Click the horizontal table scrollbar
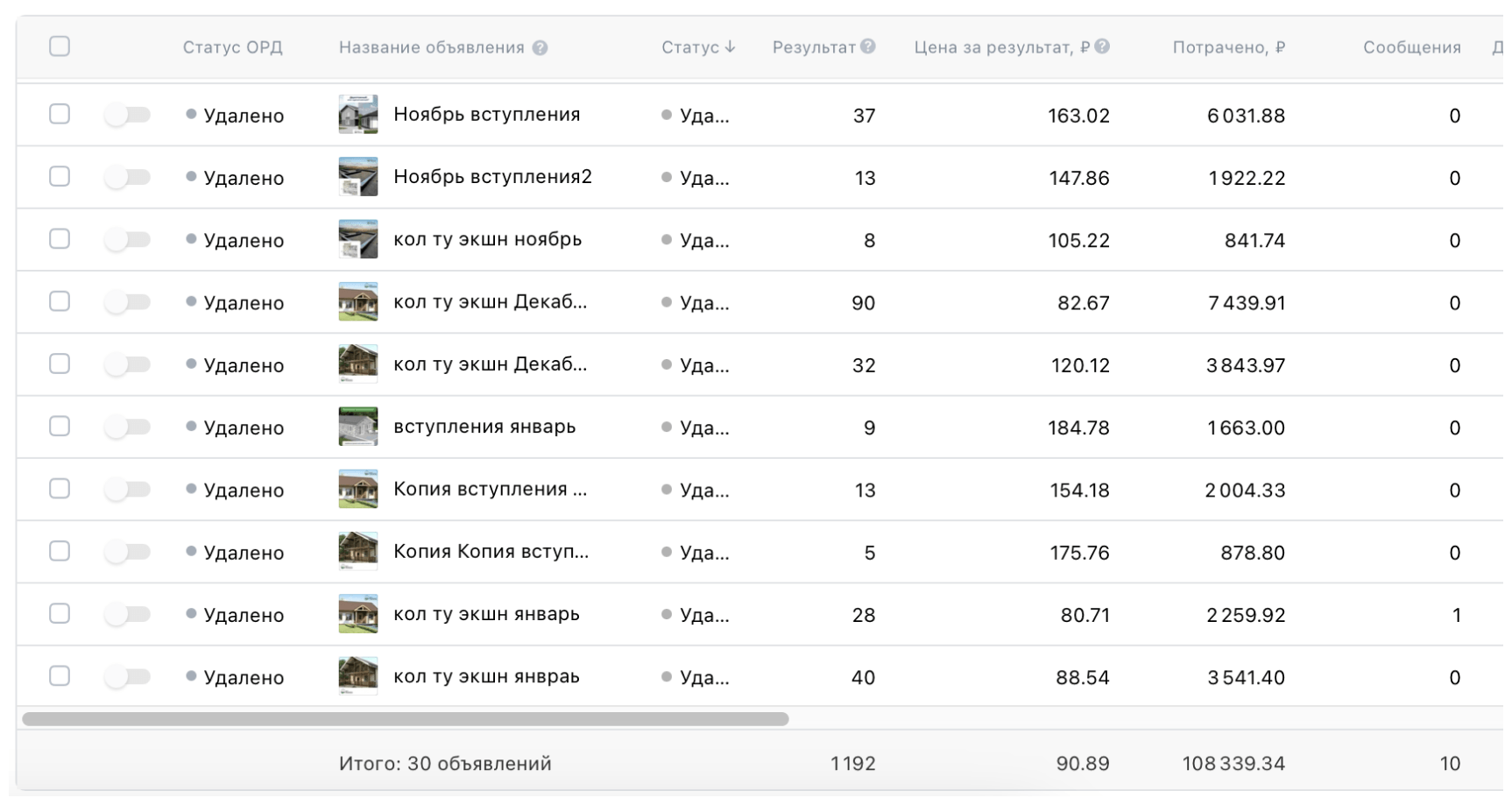This screenshot has width=1512, height=805. point(405,719)
